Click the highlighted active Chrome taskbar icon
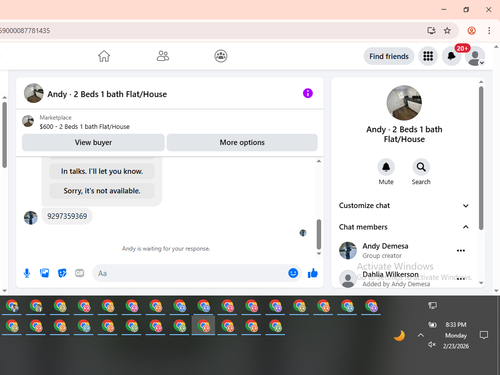 (203, 326)
